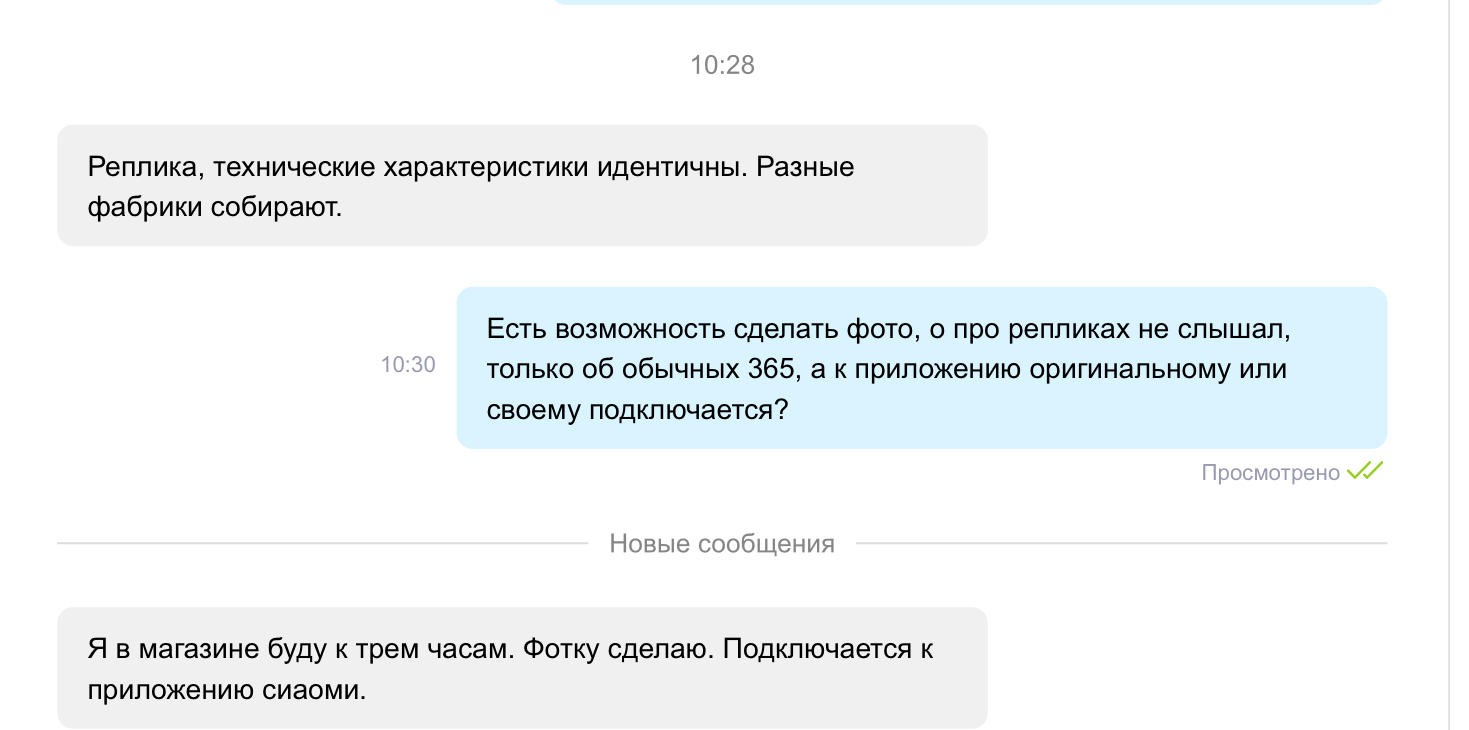Viewport: 1469px width, 730px height.
Task: Click the last incoming message about магазине
Action: coord(522,668)
